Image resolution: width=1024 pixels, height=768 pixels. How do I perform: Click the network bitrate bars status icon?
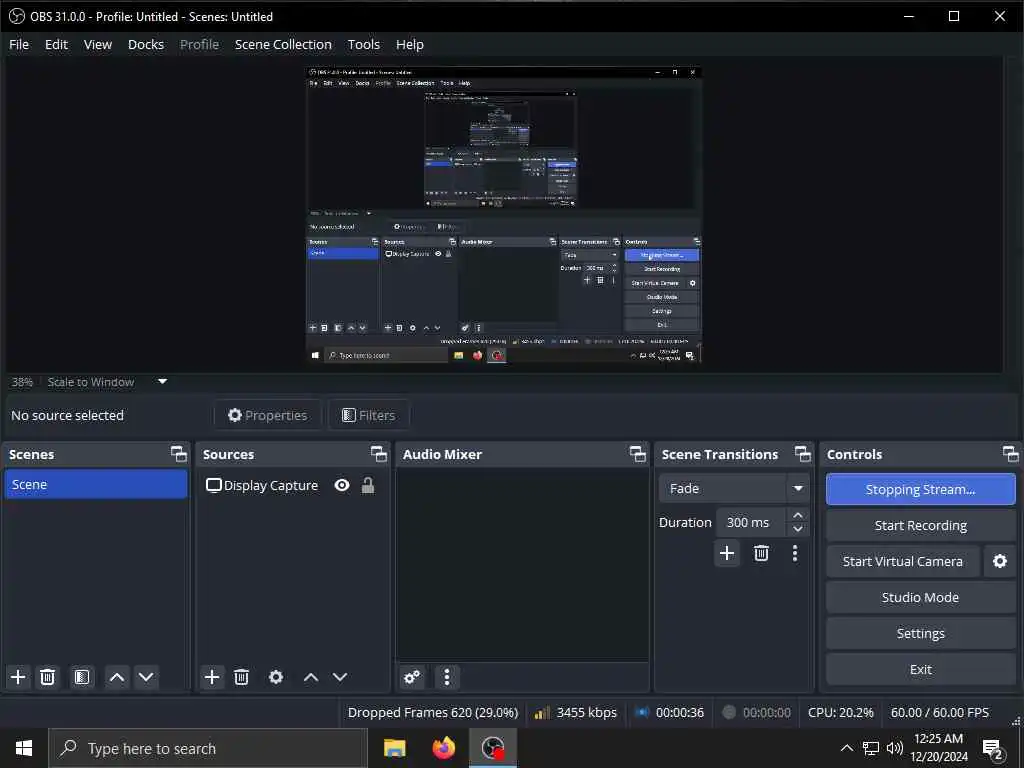[542, 712]
